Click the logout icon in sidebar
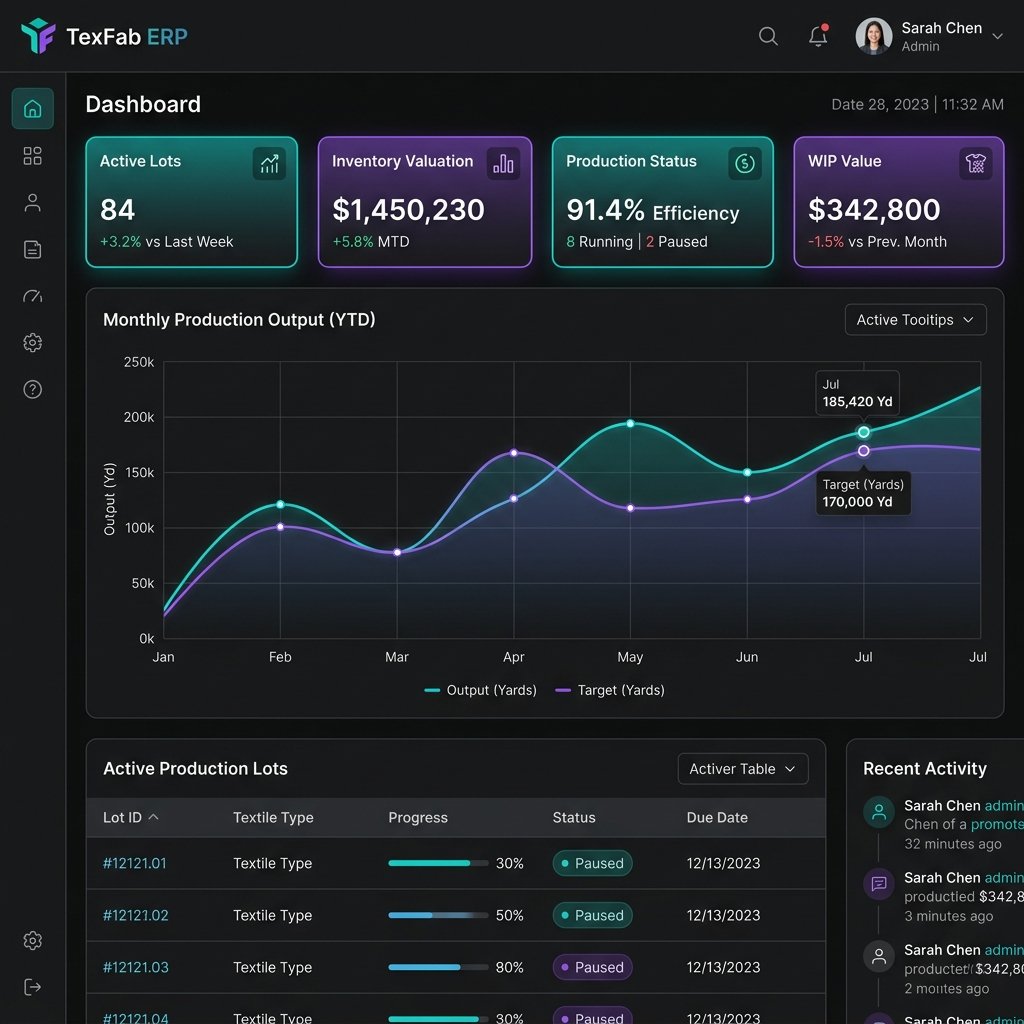The image size is (1024, 1024). (x=33, y=987)
